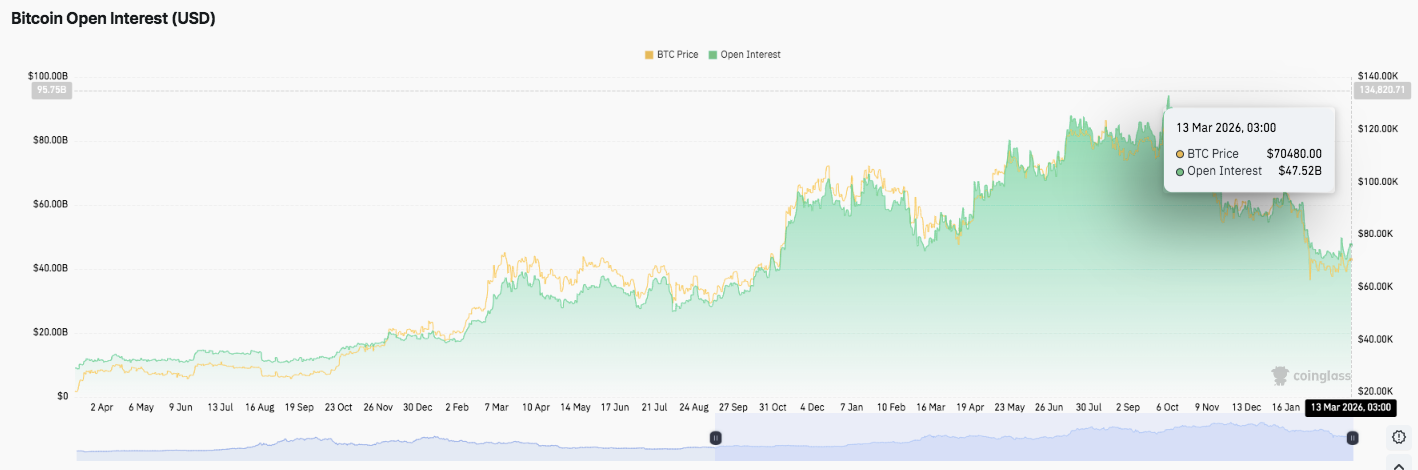Click the Coinglass watermark logo
This screenshot has height=470, width=1418.
click(1309, 376)
